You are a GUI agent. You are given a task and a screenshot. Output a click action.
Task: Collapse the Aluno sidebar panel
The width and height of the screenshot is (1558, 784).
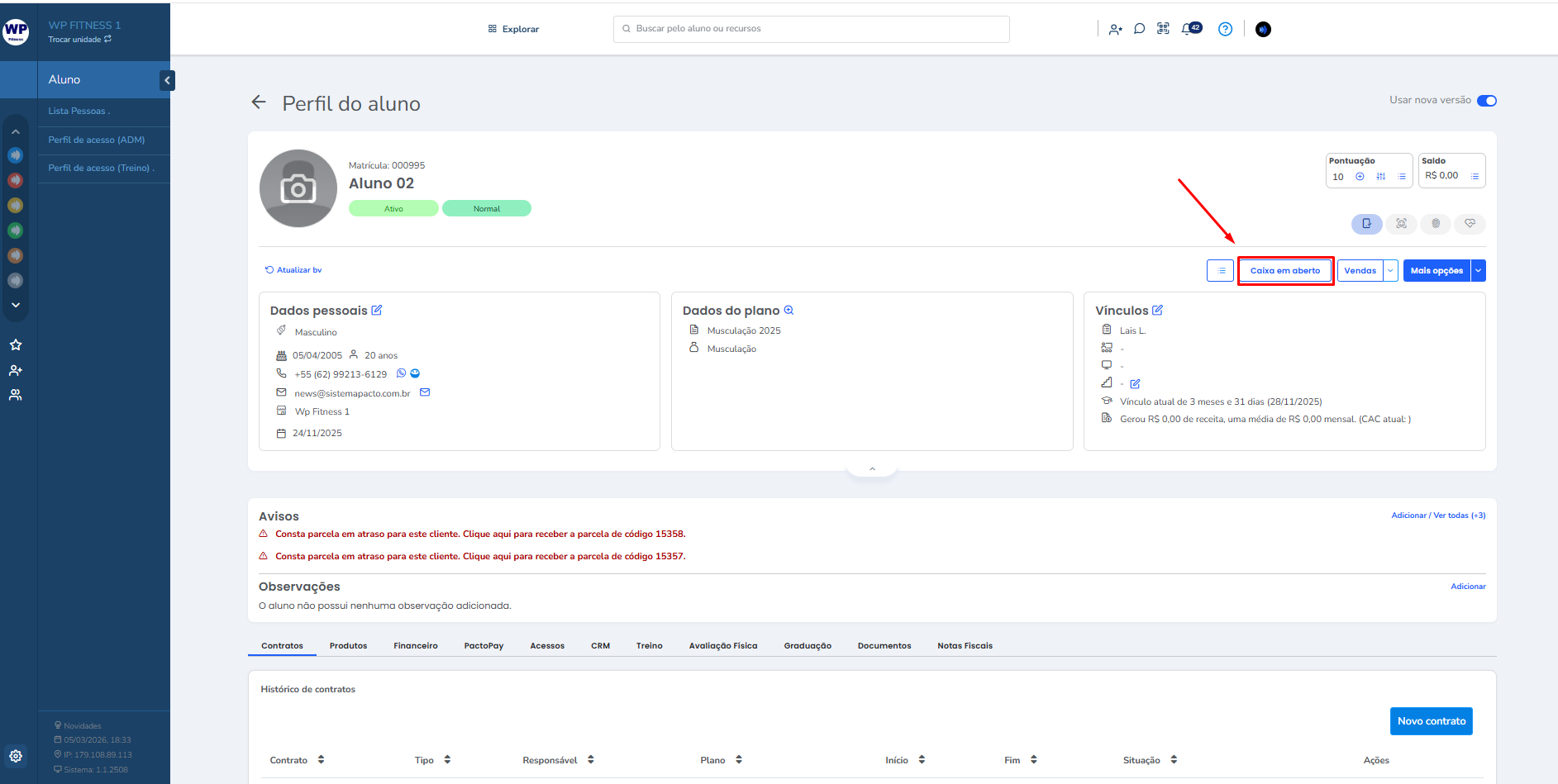168,80
